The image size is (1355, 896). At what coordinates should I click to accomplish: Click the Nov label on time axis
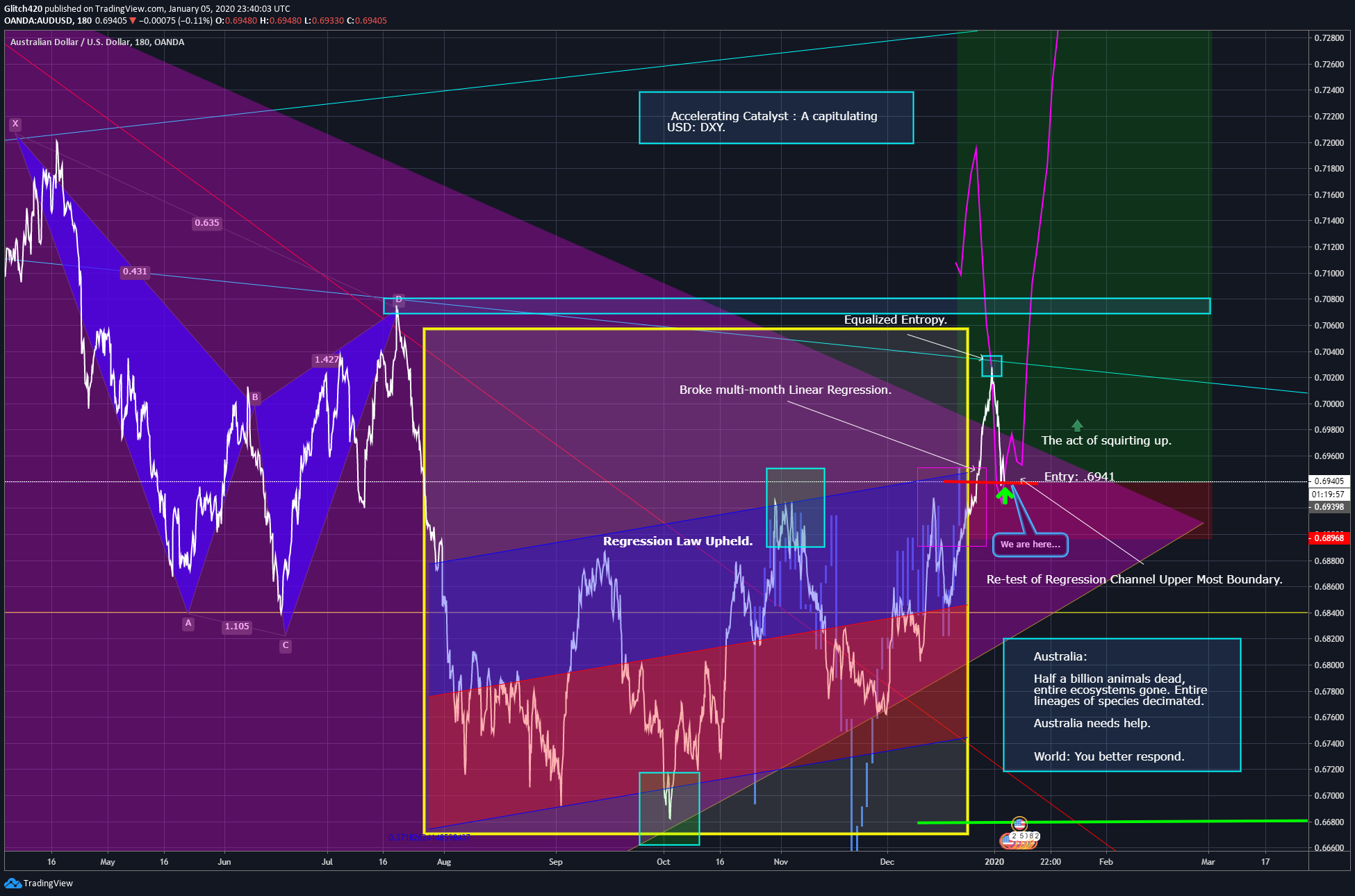point(781,862)
